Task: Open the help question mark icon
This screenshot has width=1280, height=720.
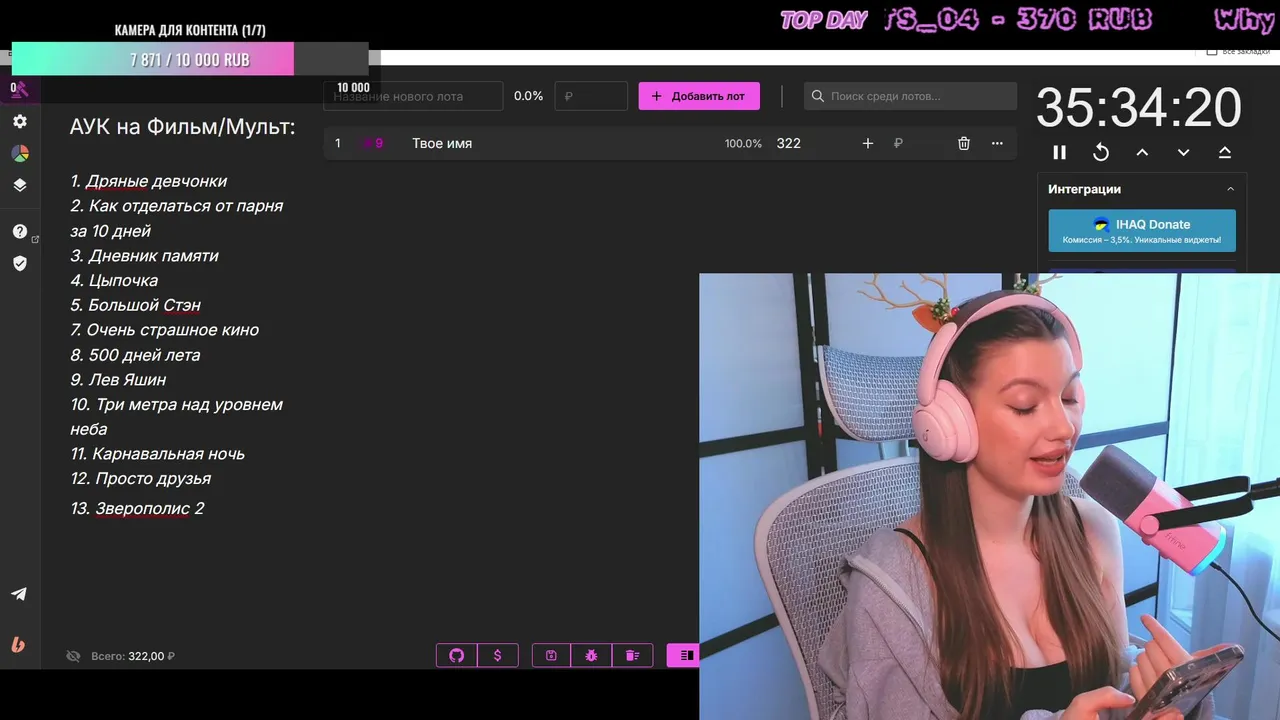Action: pos(20,231)
